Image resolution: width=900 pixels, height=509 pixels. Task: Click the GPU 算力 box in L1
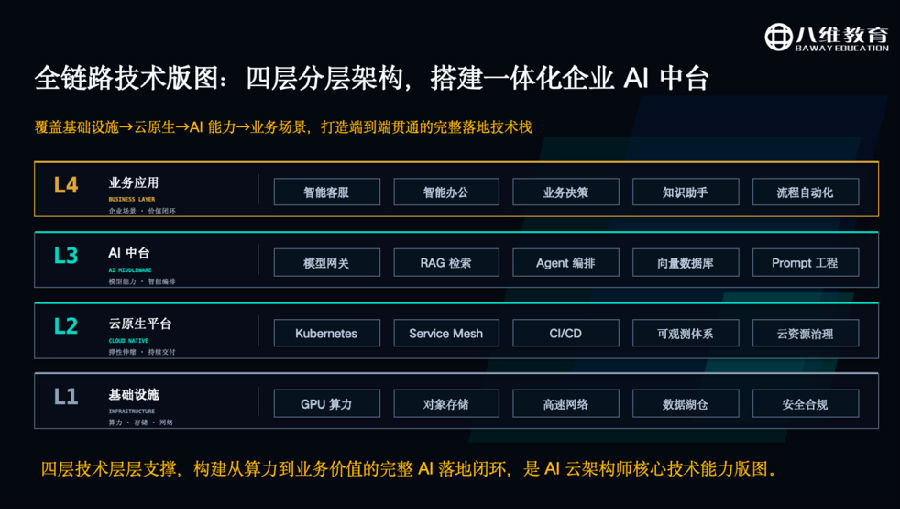coord(327,403)
